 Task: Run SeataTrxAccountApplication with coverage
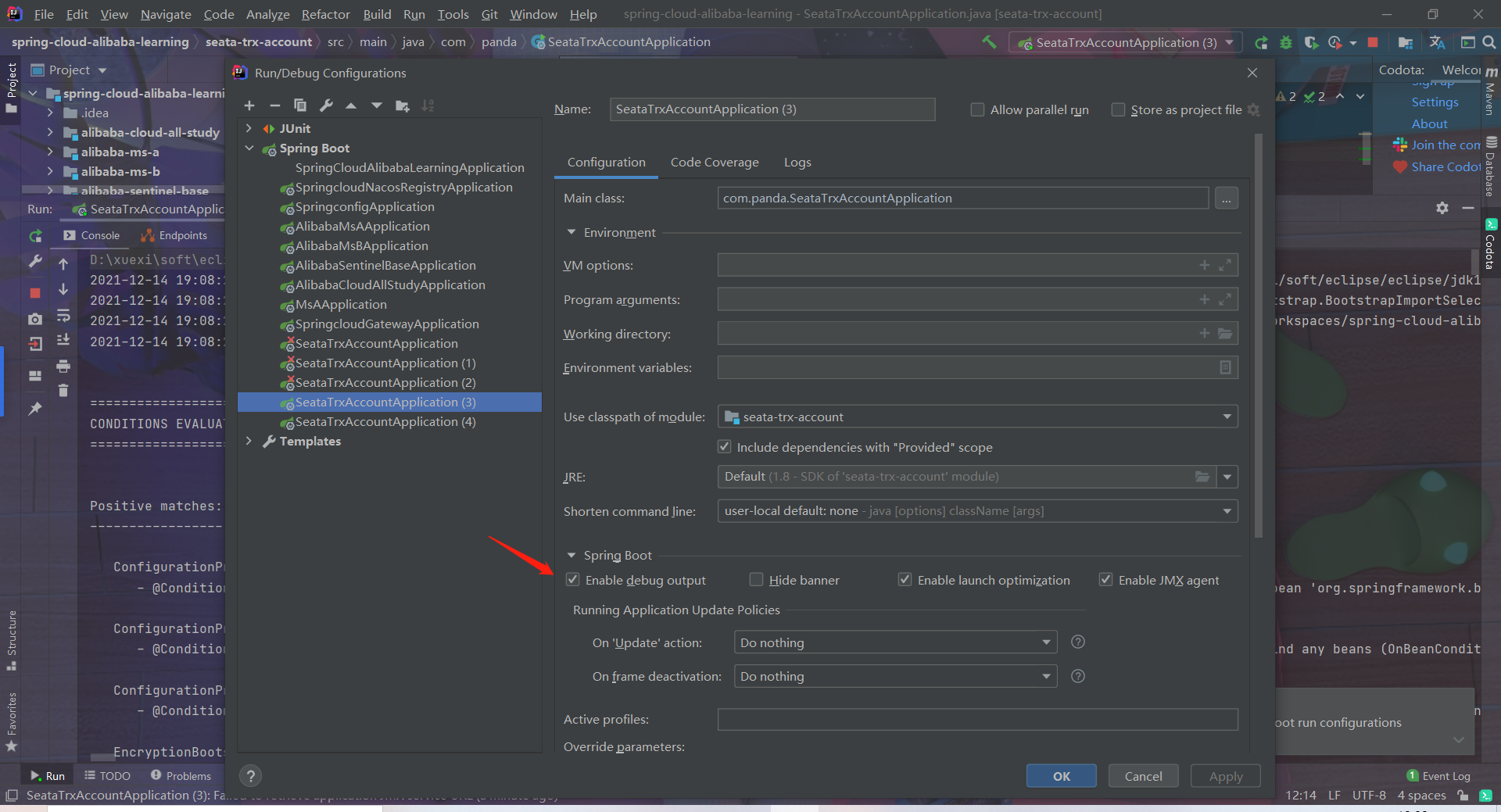pyautogui.click(x=1312, y=43)
